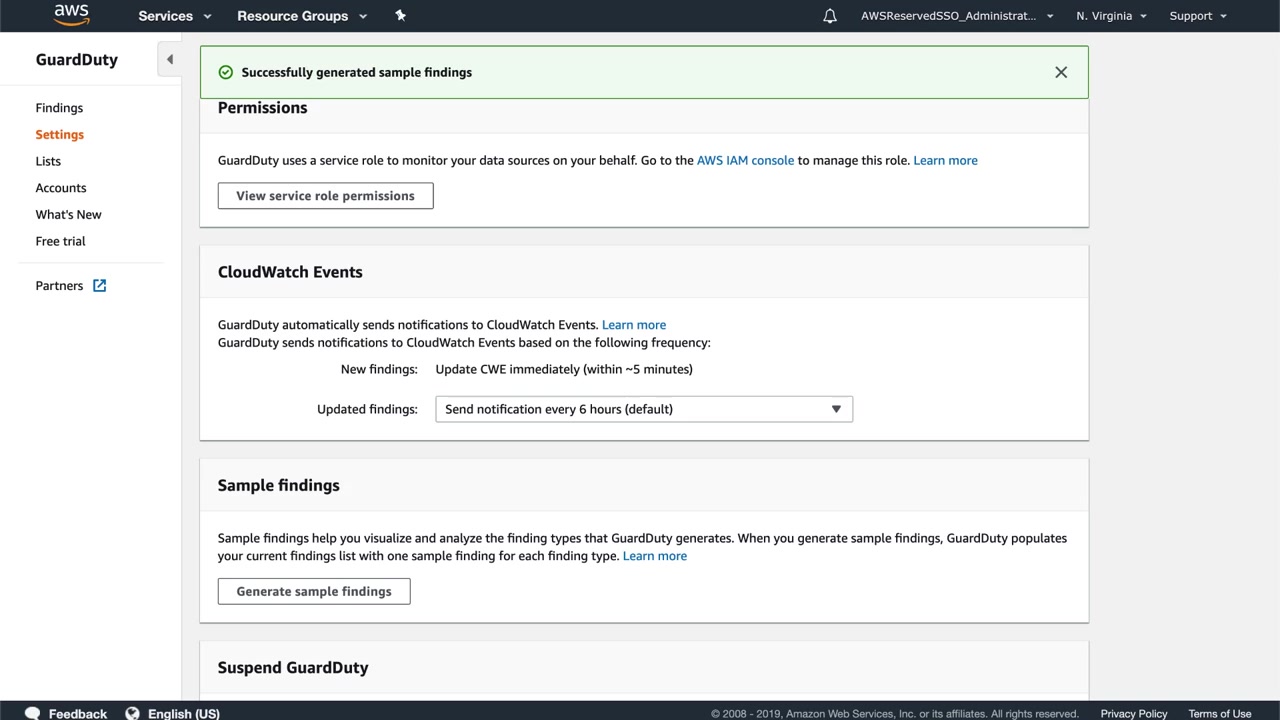Click the globe language icon

pos(132,713)
